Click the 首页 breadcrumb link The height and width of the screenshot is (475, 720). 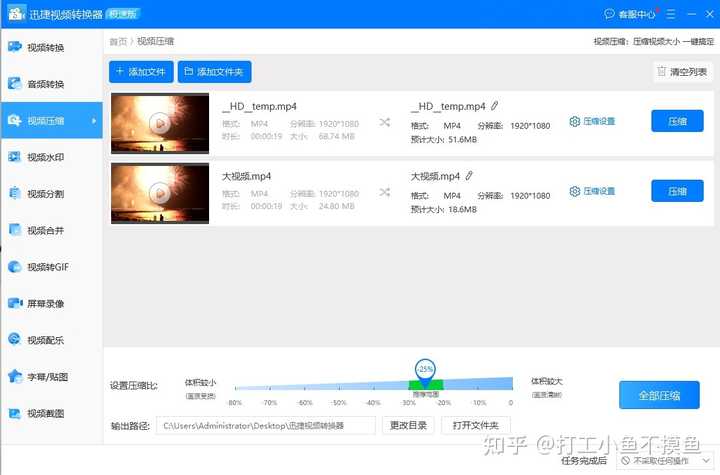click(x=118, y=41)
